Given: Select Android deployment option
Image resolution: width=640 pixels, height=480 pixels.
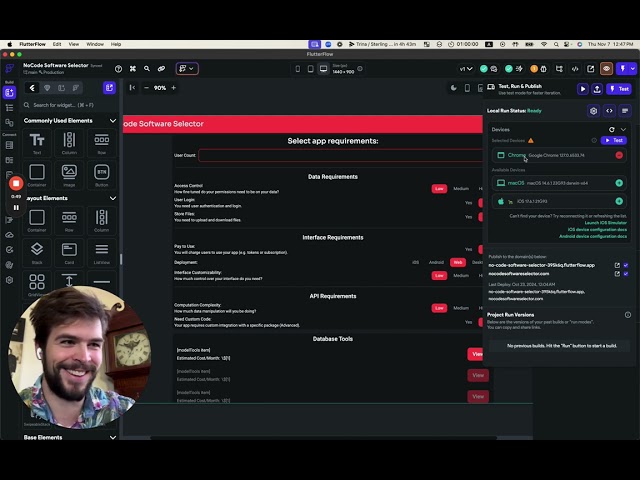Looking at the screenshot, I should coord(436,262).
